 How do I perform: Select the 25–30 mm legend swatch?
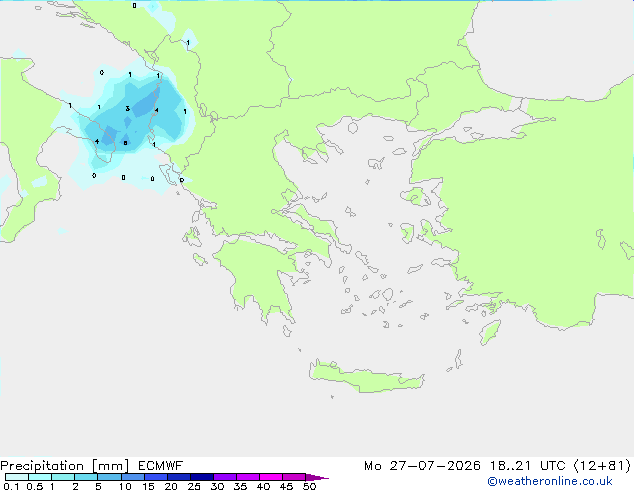(x=201, y=477)
